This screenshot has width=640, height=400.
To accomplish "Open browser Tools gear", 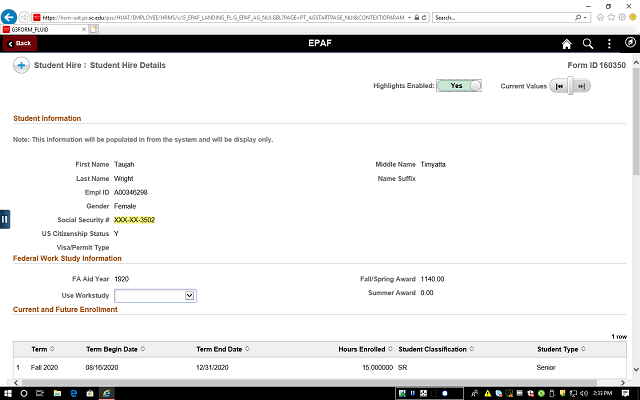I will 622,17.
